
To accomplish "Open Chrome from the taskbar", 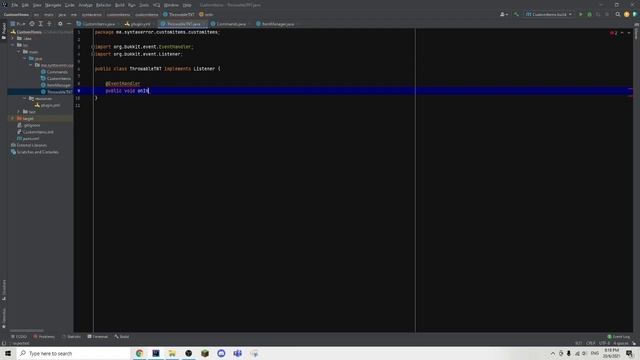I will [x=140, y=353].
